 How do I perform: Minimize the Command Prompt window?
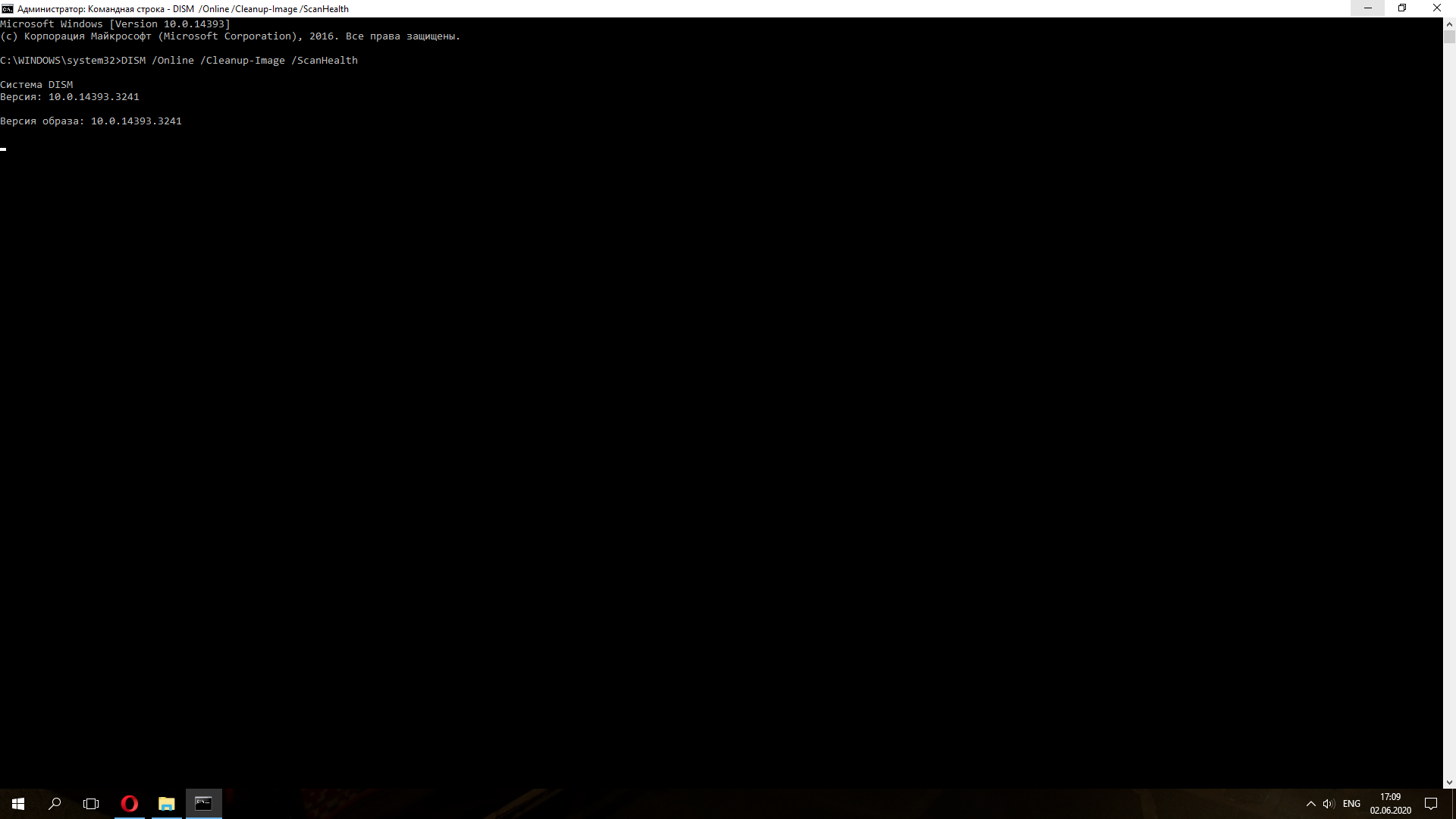tap(1368, 8)
